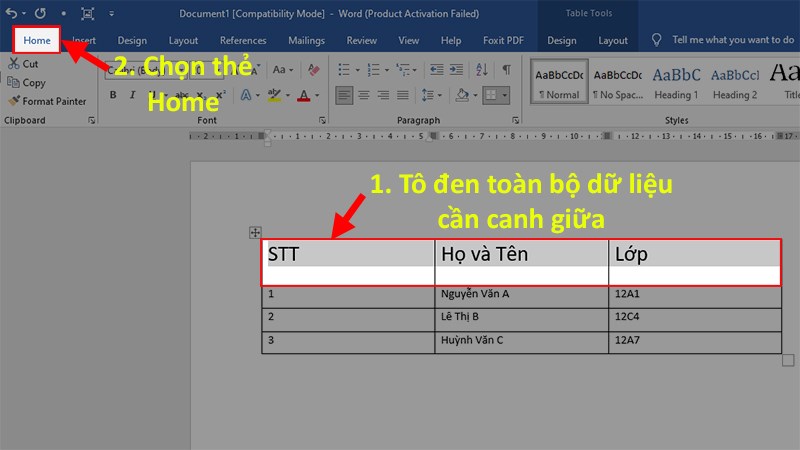The image size is (800, 450).
Task: Click the Sort A-Z icon
Action: pos(482,70)
